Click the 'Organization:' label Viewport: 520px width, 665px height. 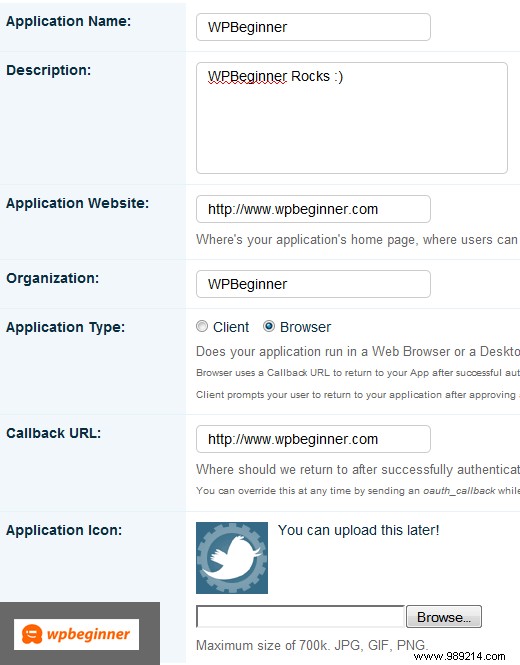52,278
